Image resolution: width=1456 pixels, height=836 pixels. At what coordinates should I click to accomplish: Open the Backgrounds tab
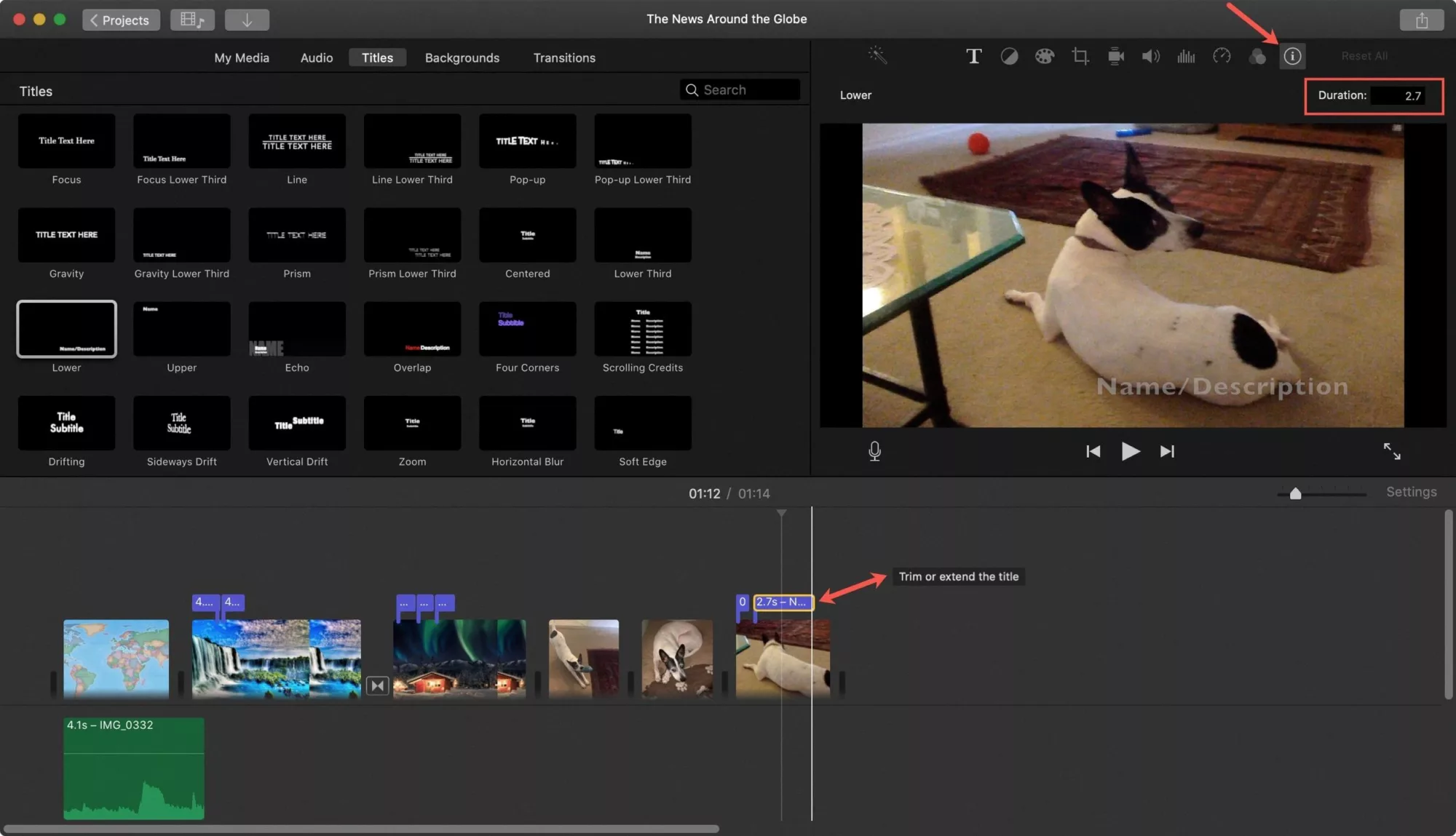coord(462,57)
